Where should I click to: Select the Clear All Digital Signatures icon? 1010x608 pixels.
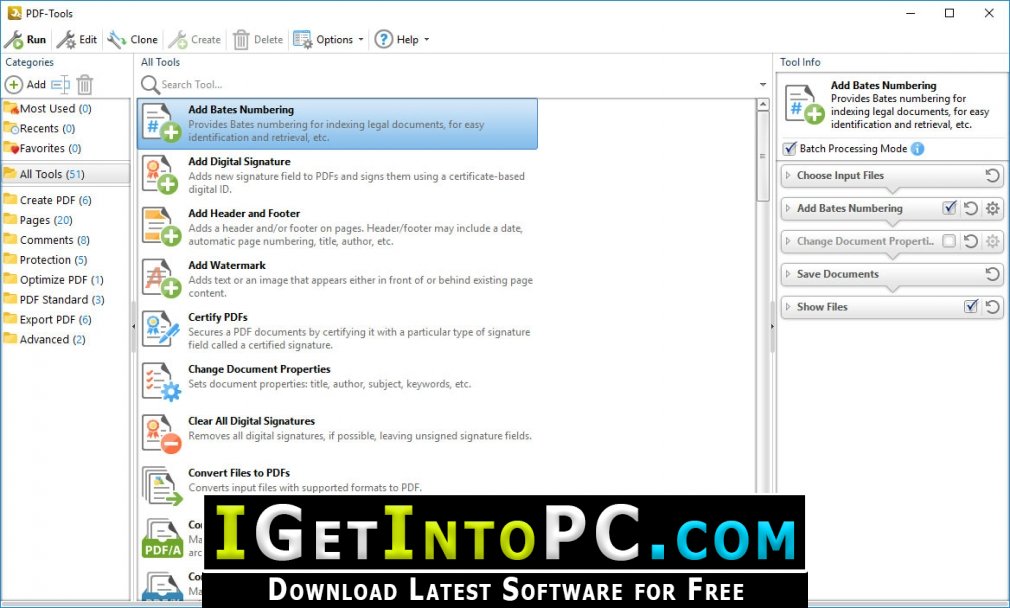coord(161,435)
